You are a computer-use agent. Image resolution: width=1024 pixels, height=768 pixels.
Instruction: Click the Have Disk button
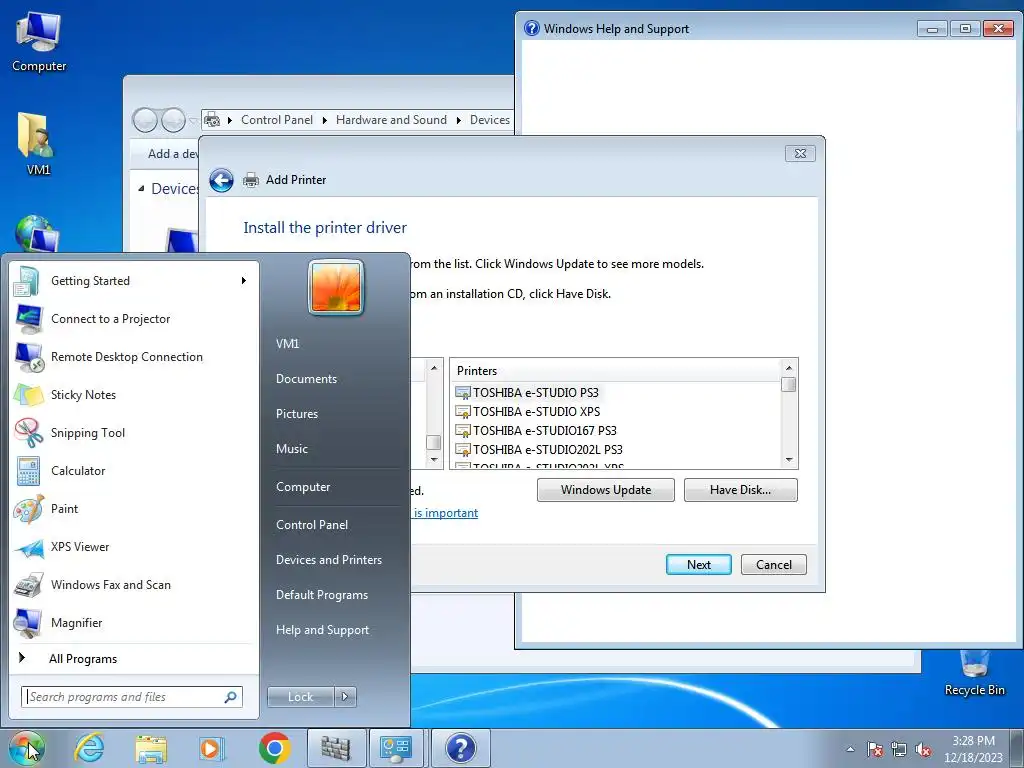[x=741, y=490]
